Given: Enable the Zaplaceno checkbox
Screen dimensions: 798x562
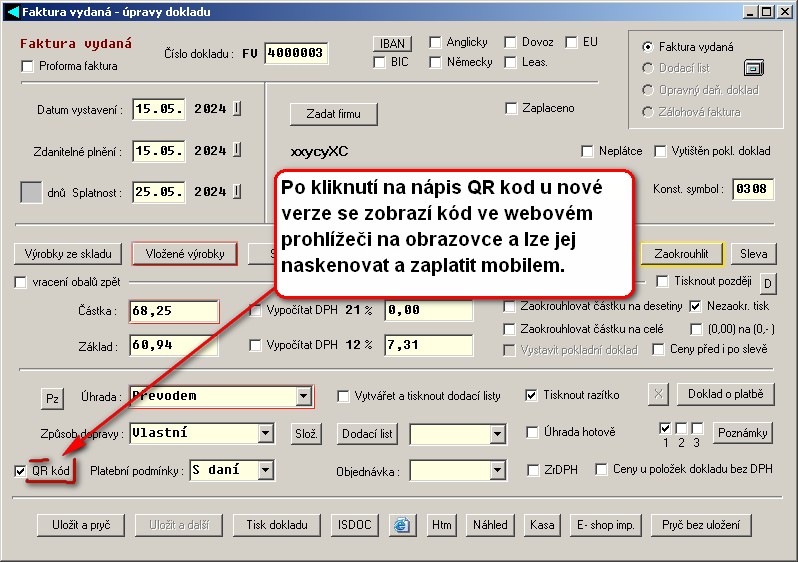Looking at the screenshot, I should (x=512, y=108).
